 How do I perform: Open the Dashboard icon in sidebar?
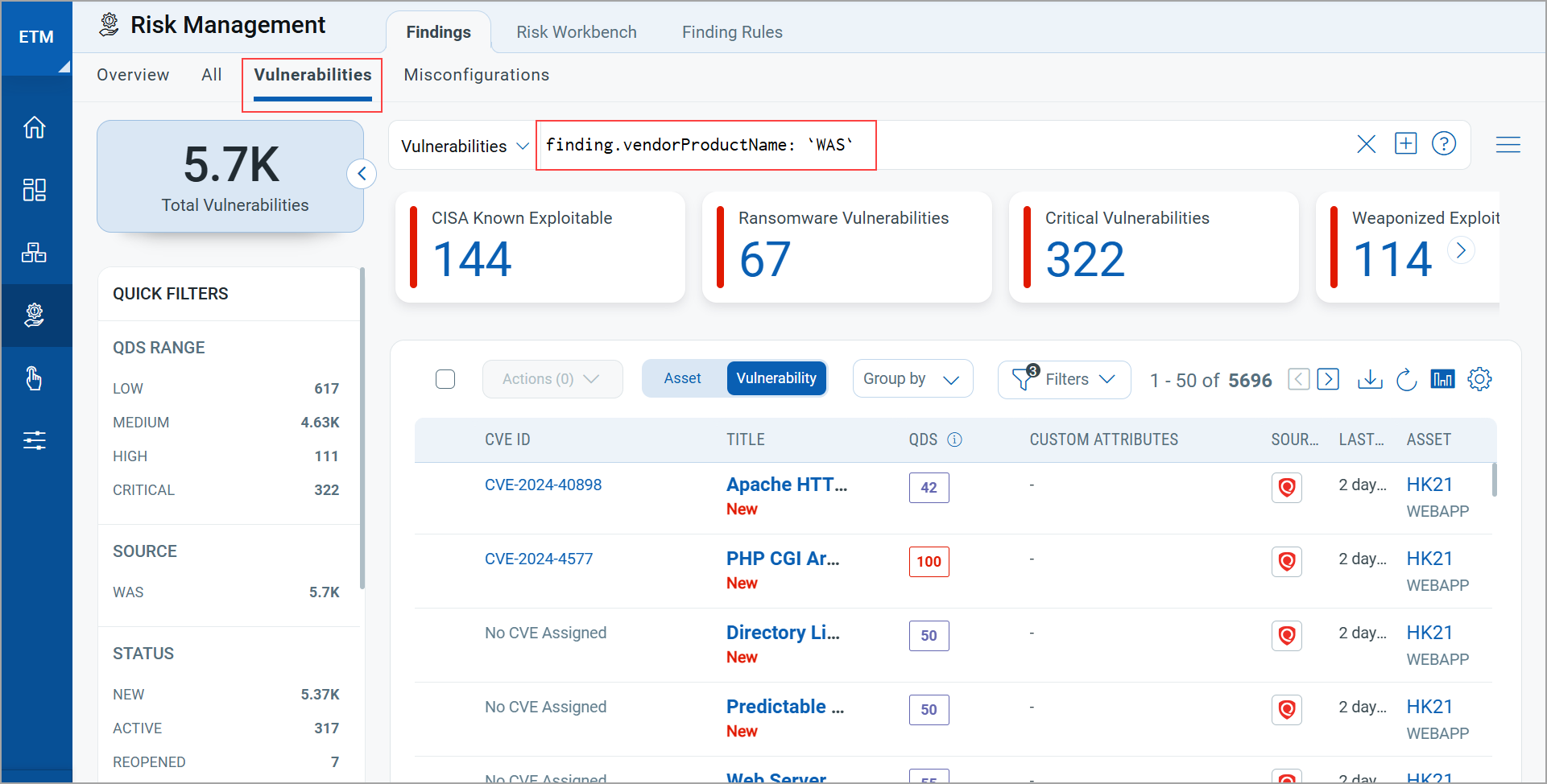[x=35, y=190]
